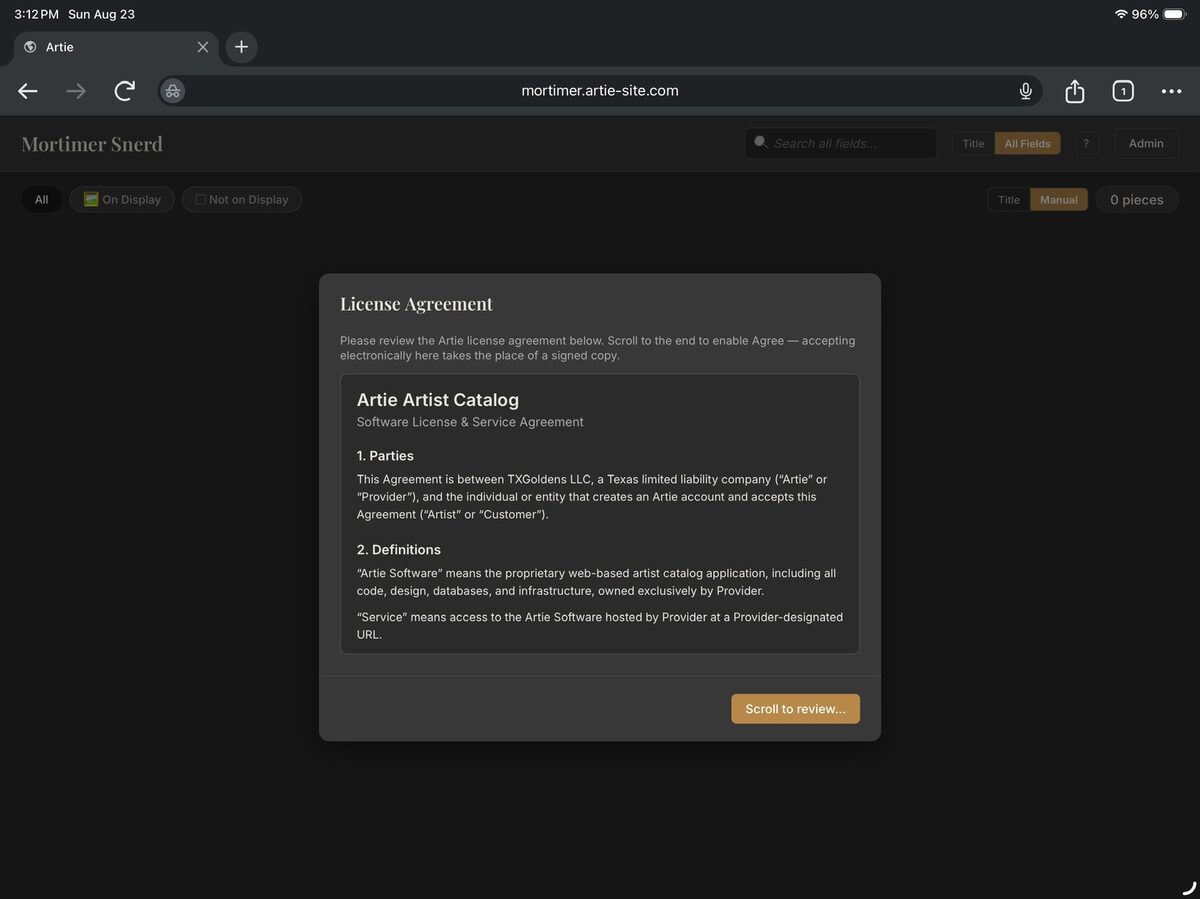Click the empty frame icon on Not on Display

click(201, 199)
